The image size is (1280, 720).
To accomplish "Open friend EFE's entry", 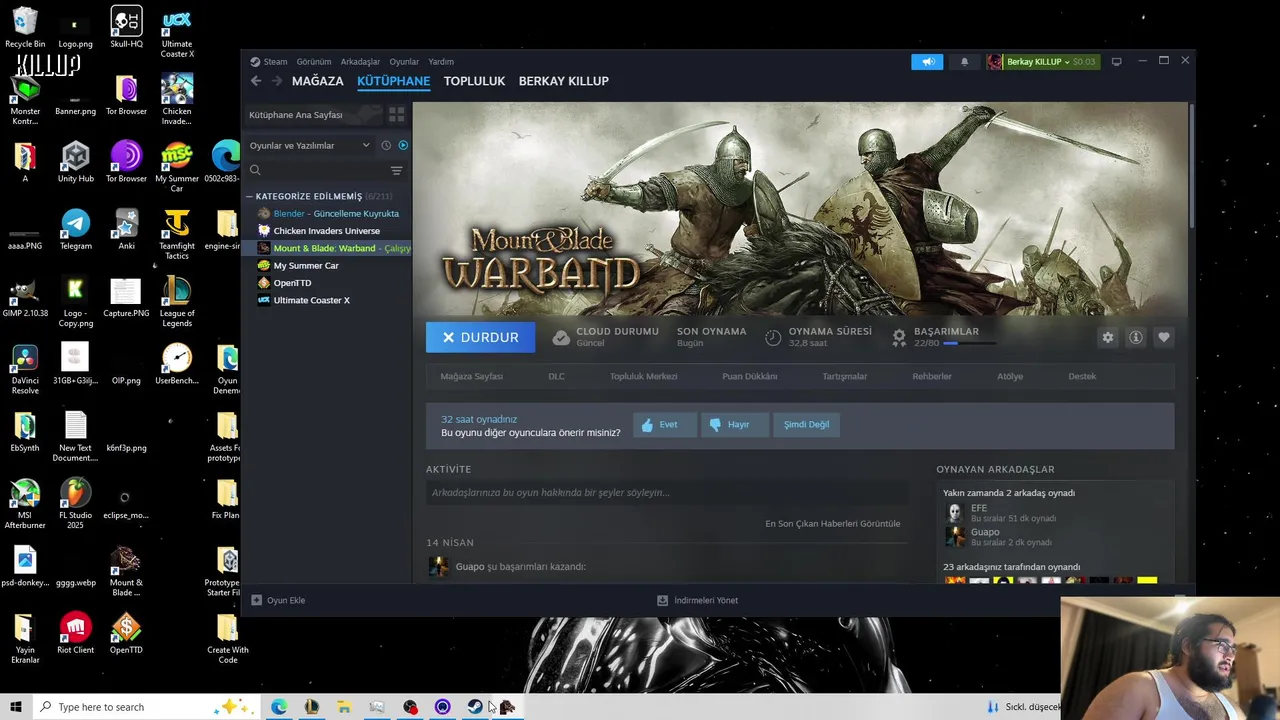I will pyautogui.click(x=1000, y=513).
